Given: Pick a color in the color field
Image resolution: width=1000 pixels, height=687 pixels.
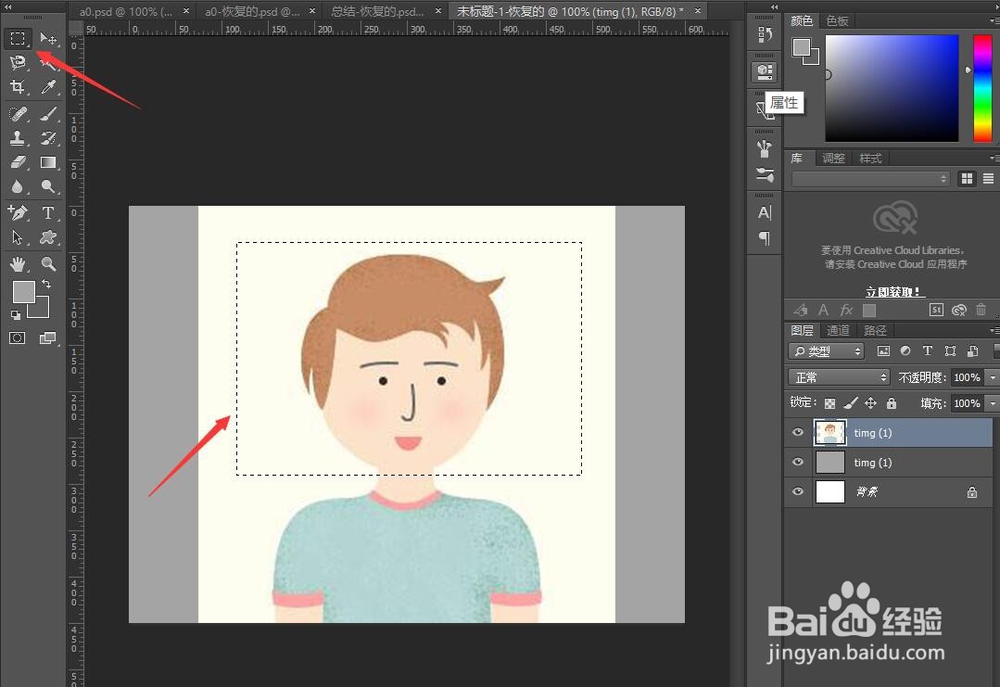Looking at the screenshot, I should [x=892, y=88].
